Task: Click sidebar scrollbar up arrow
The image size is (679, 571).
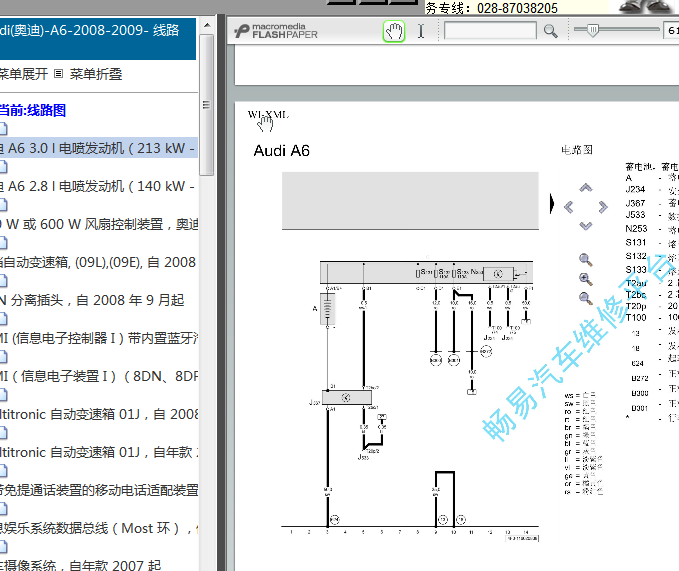Action: point(207,25)
